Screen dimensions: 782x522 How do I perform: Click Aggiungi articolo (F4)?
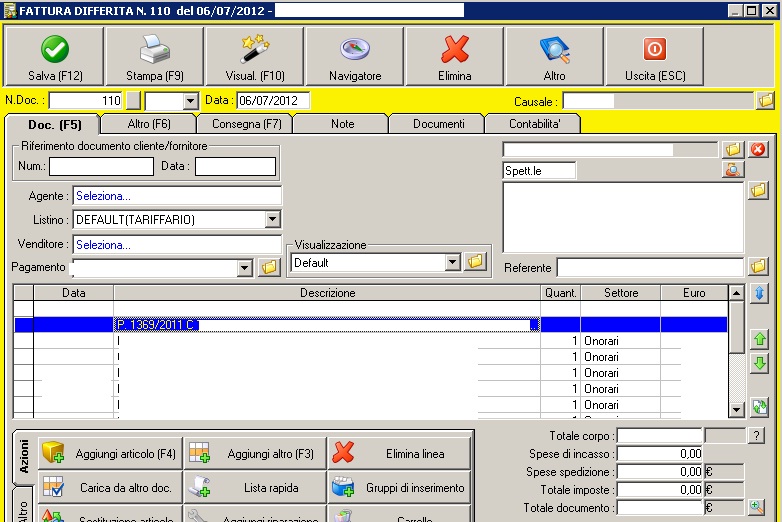(110, 454)
